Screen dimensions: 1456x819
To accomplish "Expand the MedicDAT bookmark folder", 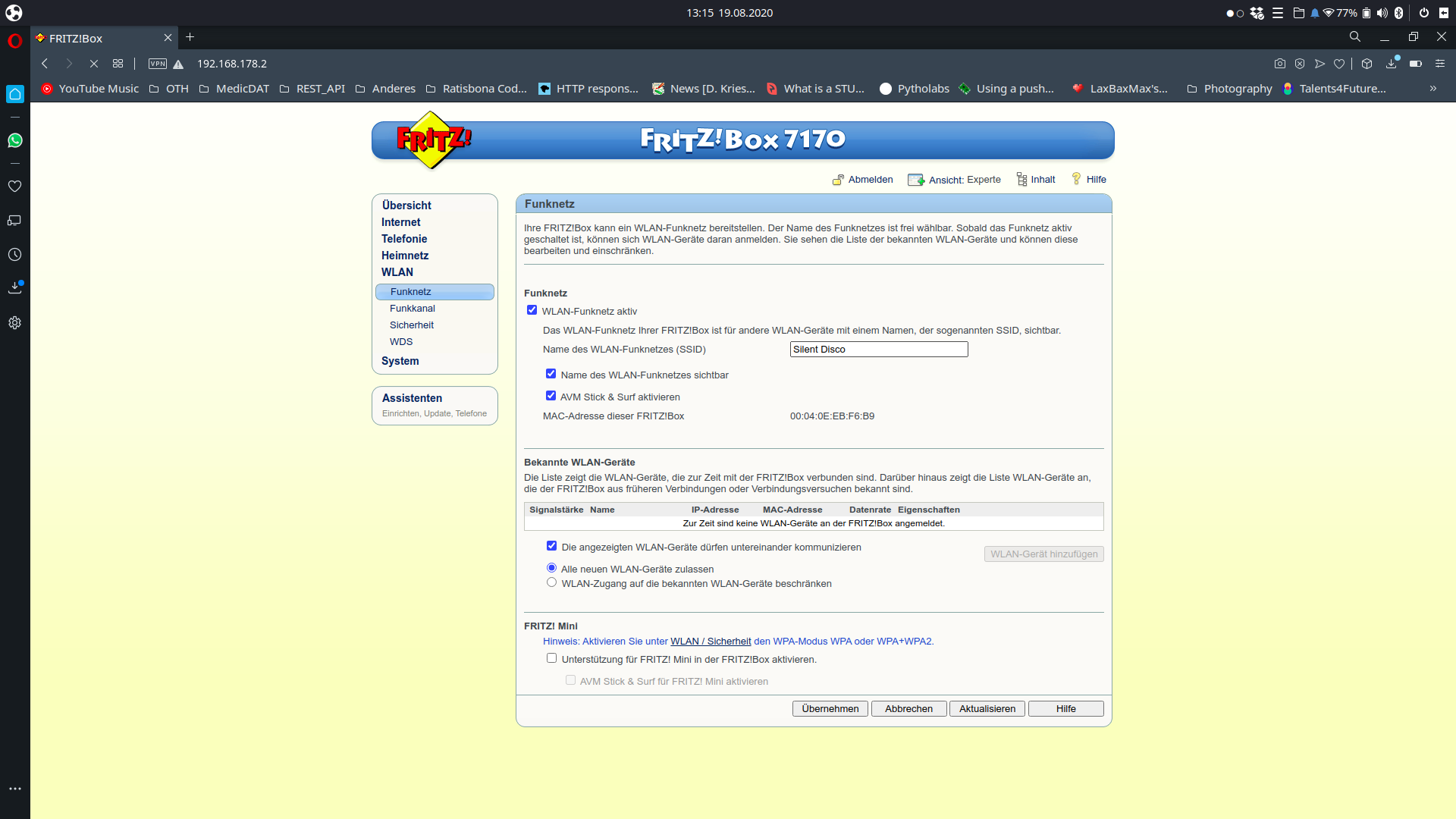I will [x=234, y=89].
